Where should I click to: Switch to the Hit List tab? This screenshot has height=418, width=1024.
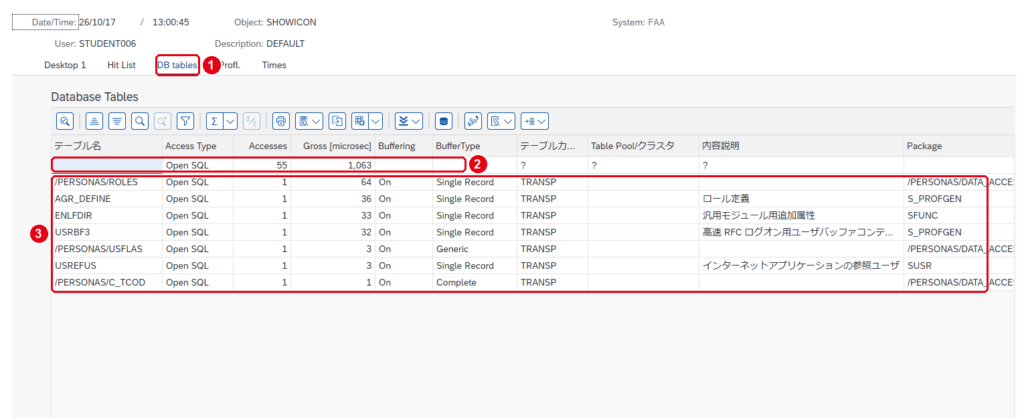[121, 65]
